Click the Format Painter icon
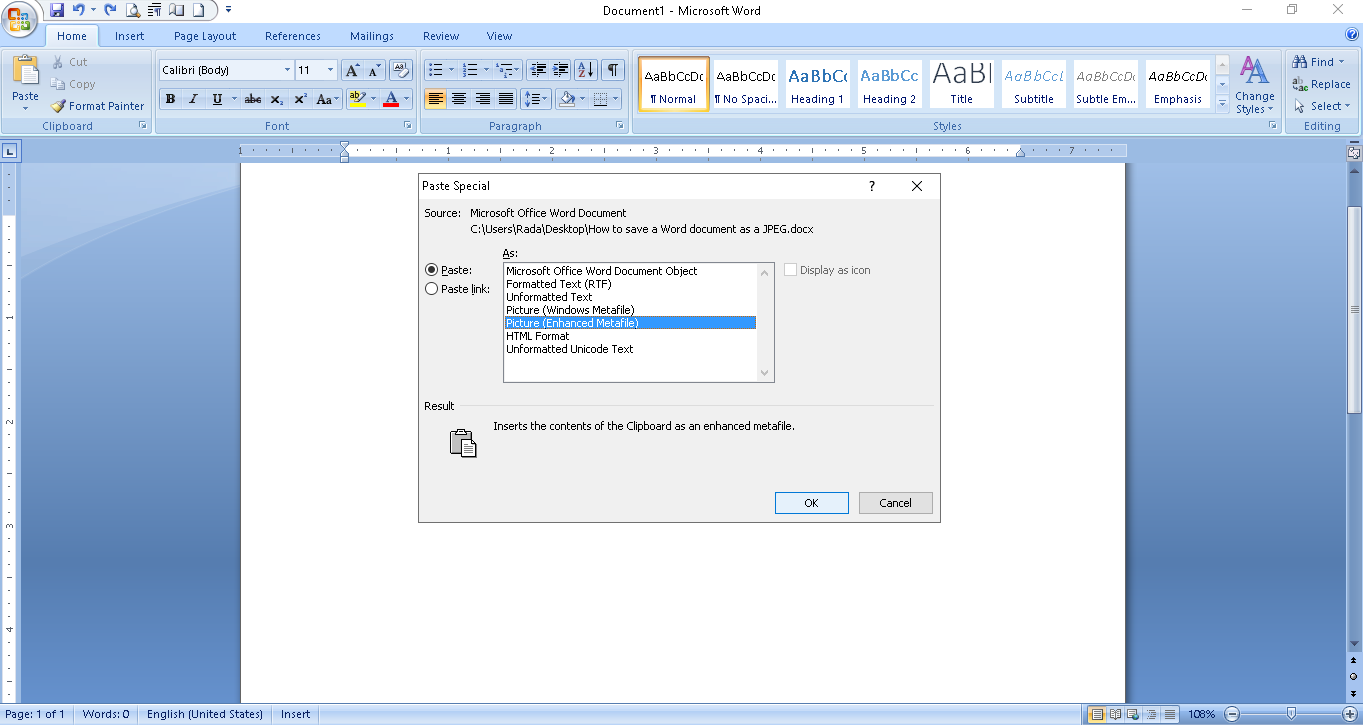 [x=97, y=105]
